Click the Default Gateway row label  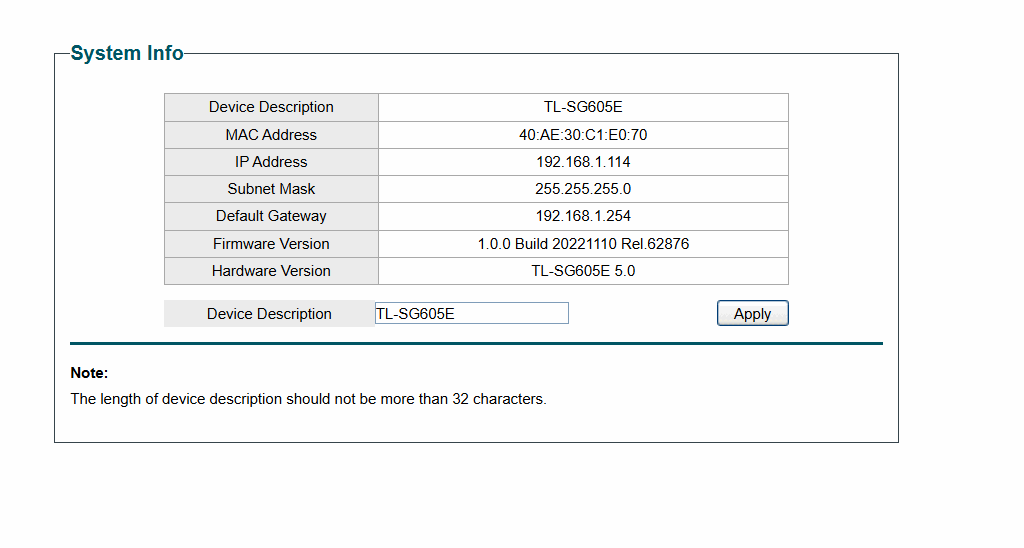[271, 216]
